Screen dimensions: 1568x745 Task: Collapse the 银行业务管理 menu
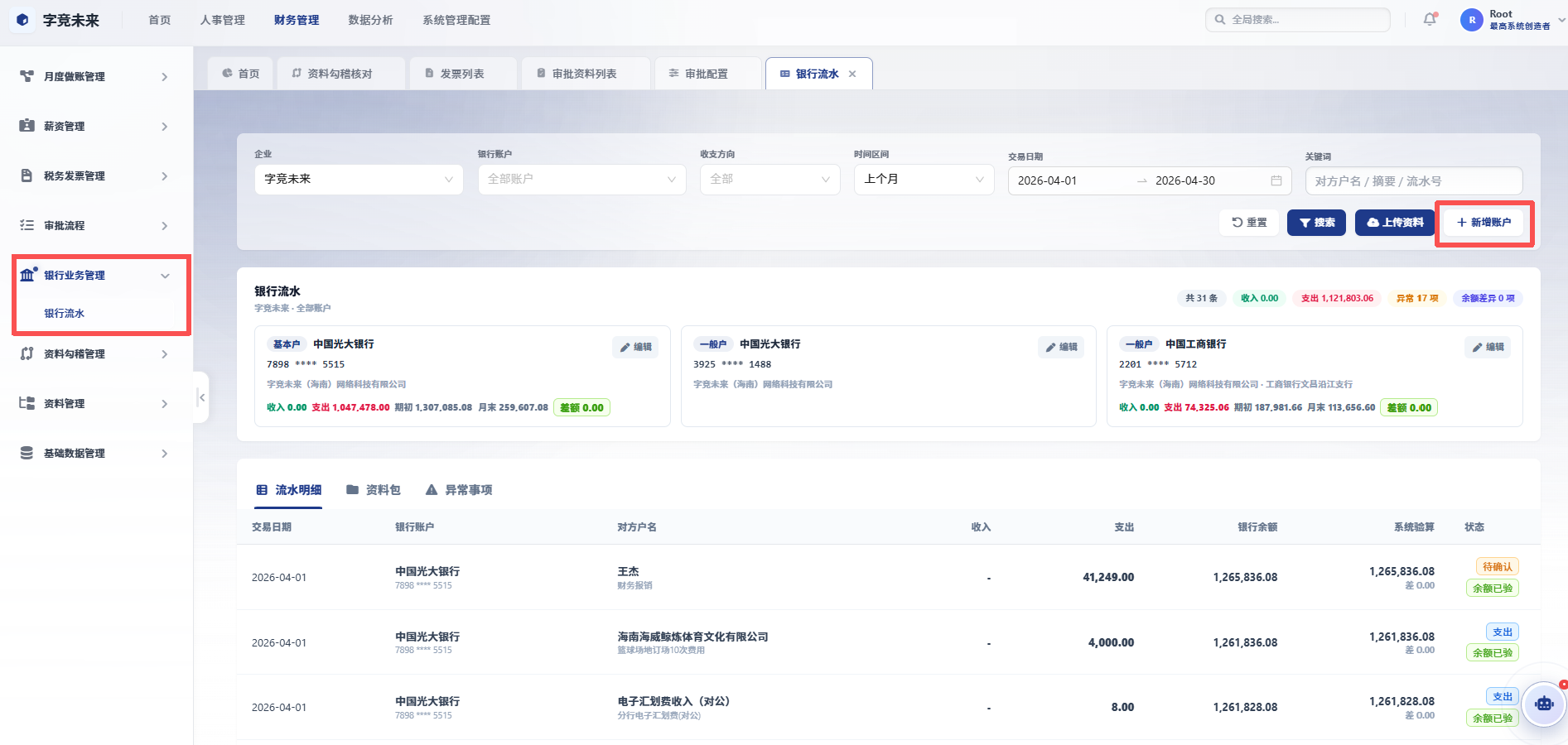click(164, 276)
